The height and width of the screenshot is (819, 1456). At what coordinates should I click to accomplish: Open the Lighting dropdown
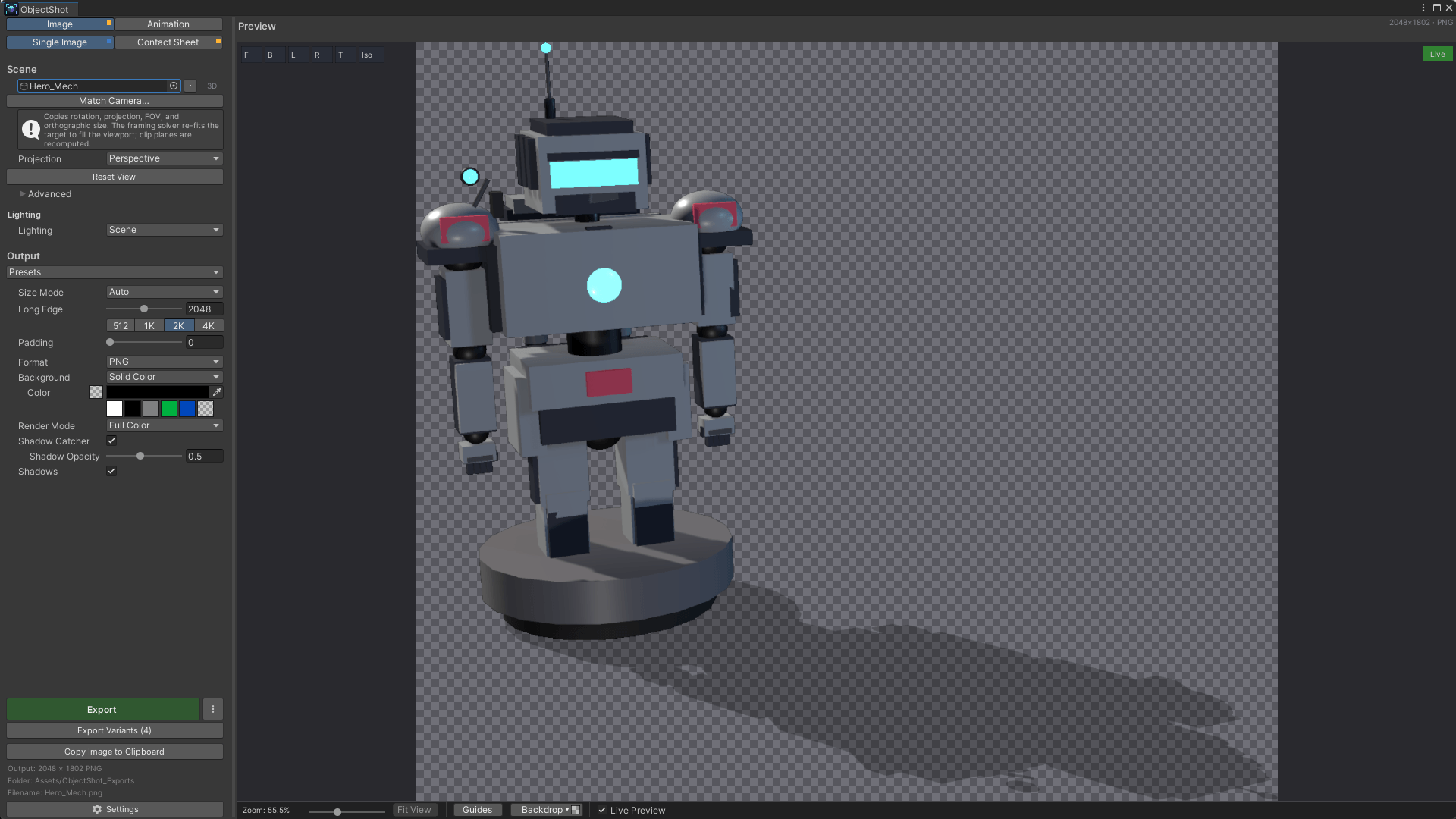(165, 230)
